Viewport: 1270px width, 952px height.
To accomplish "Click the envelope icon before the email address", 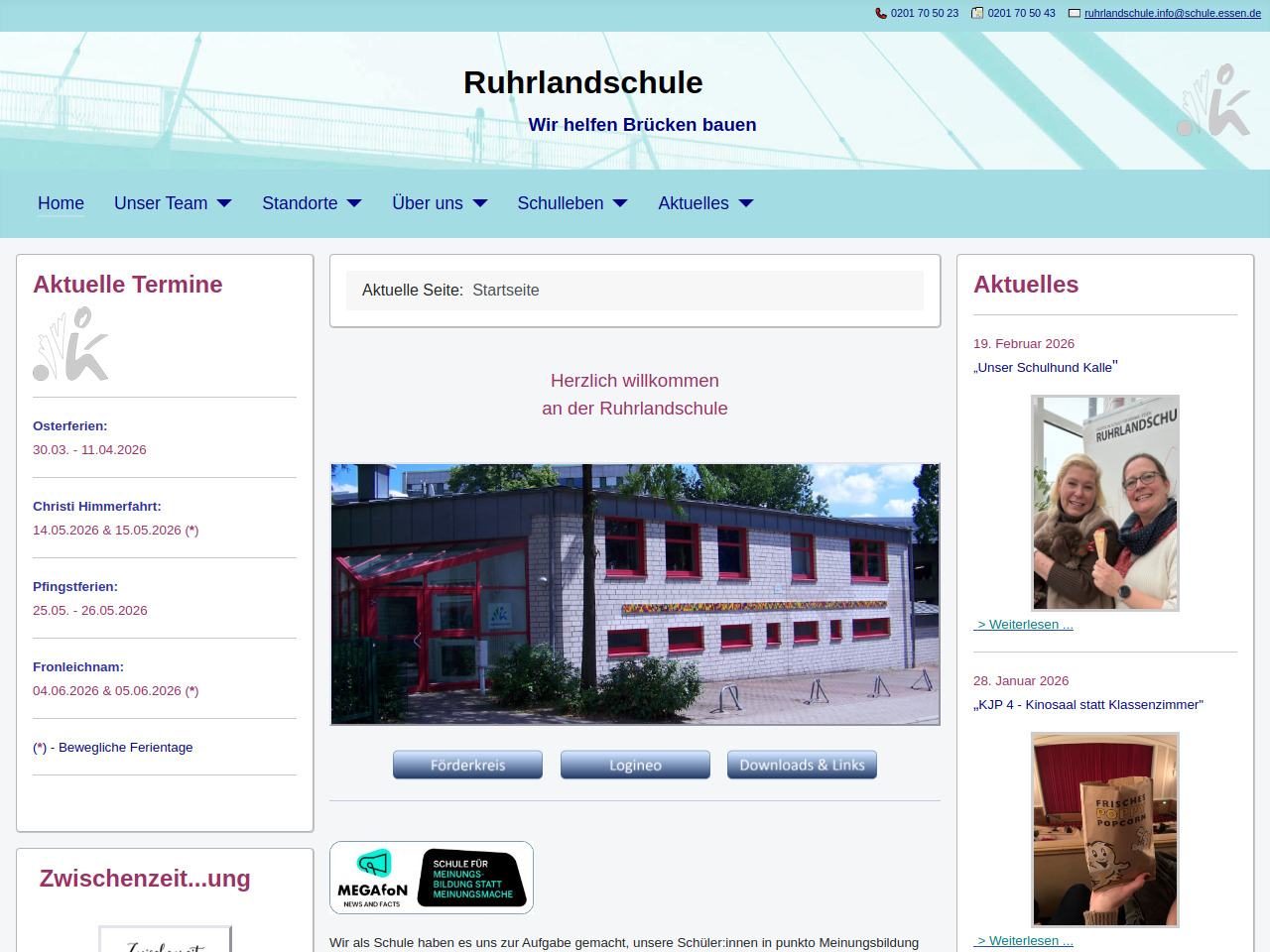I will [x=1074, y=13].
